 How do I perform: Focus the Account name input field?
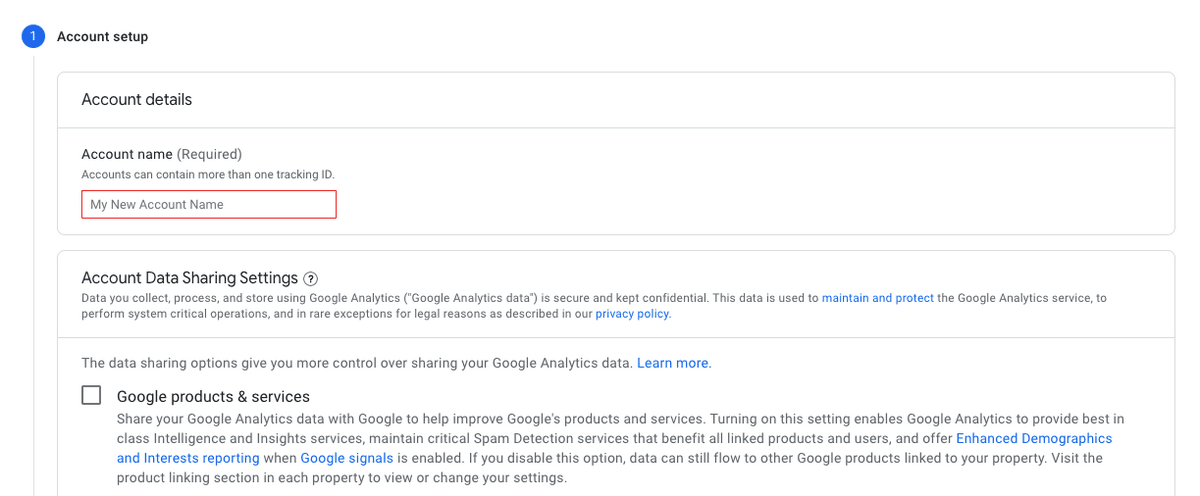(209, 204)
